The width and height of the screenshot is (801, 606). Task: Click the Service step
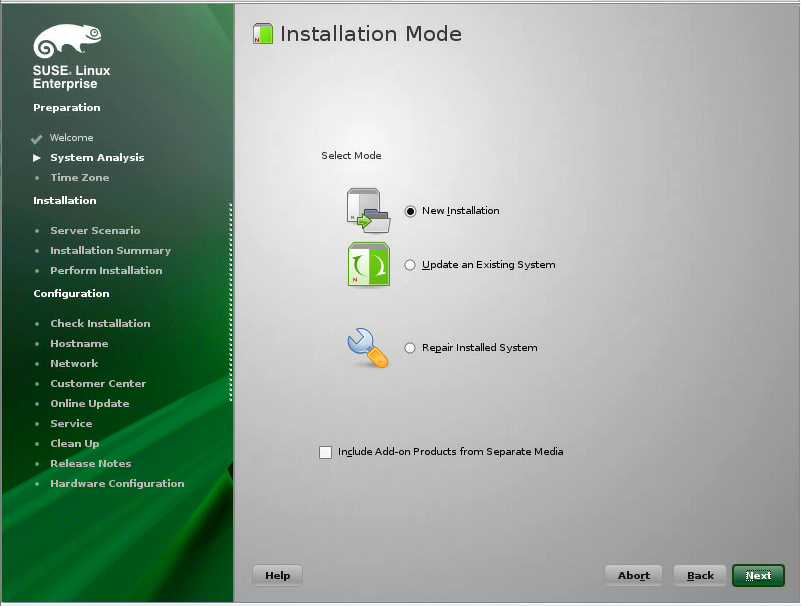[71, 423]
